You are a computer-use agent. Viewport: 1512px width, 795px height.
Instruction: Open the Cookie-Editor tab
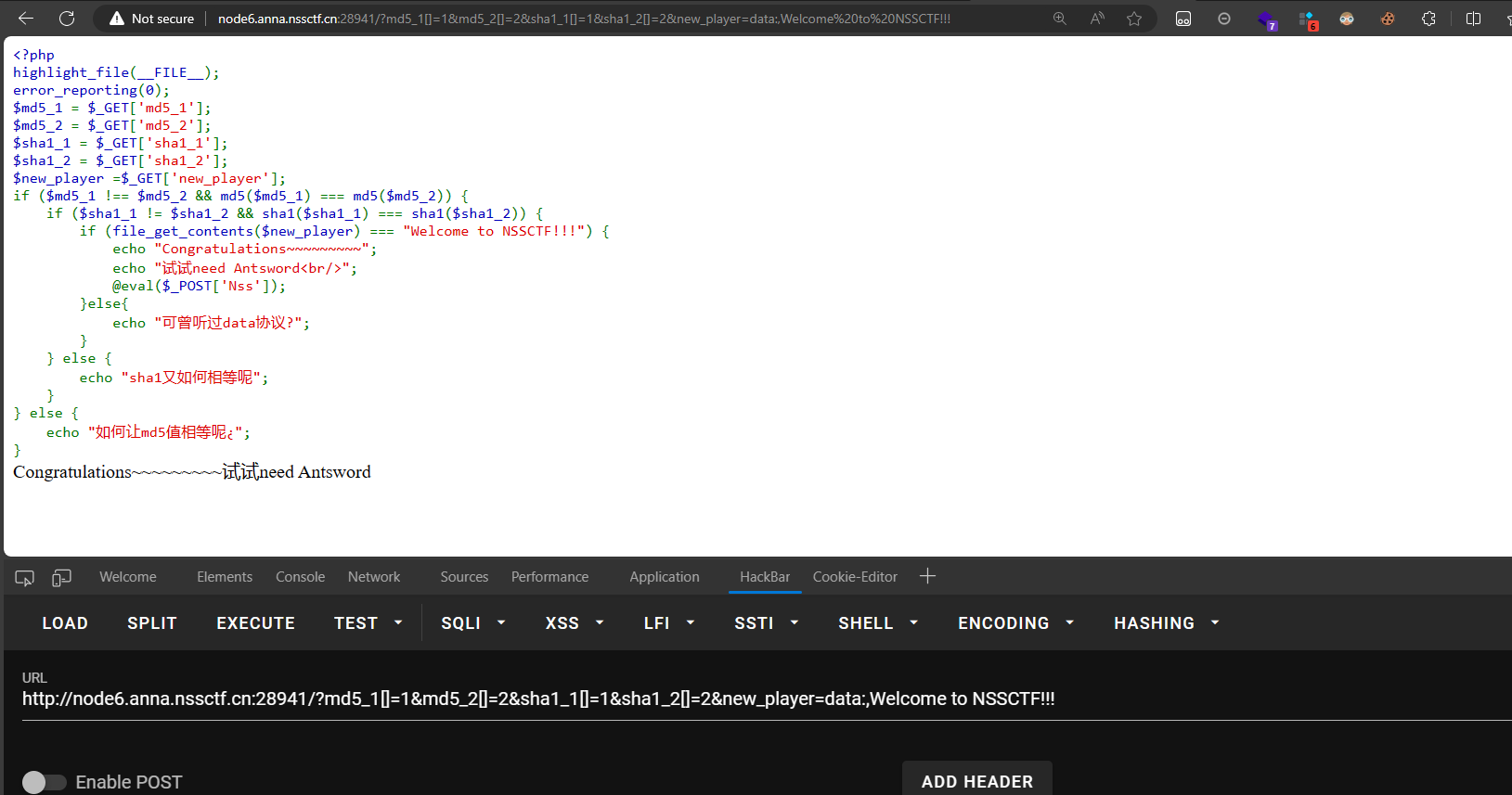(855, 577)
